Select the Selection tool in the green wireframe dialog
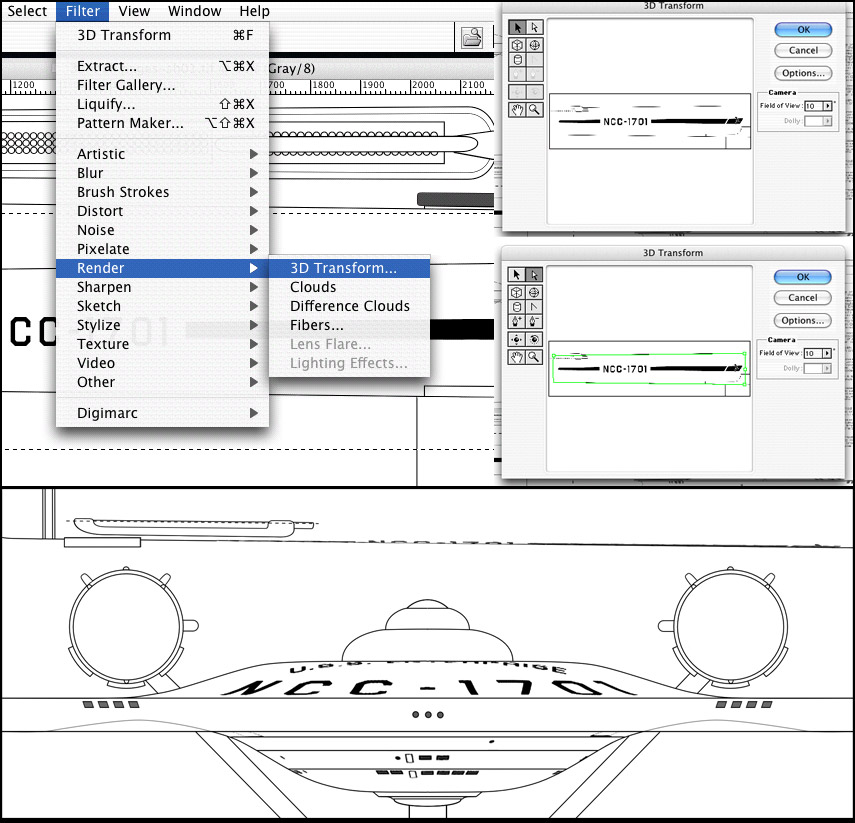The height and width of the screenshot is (823, 855). pos(516,274)
